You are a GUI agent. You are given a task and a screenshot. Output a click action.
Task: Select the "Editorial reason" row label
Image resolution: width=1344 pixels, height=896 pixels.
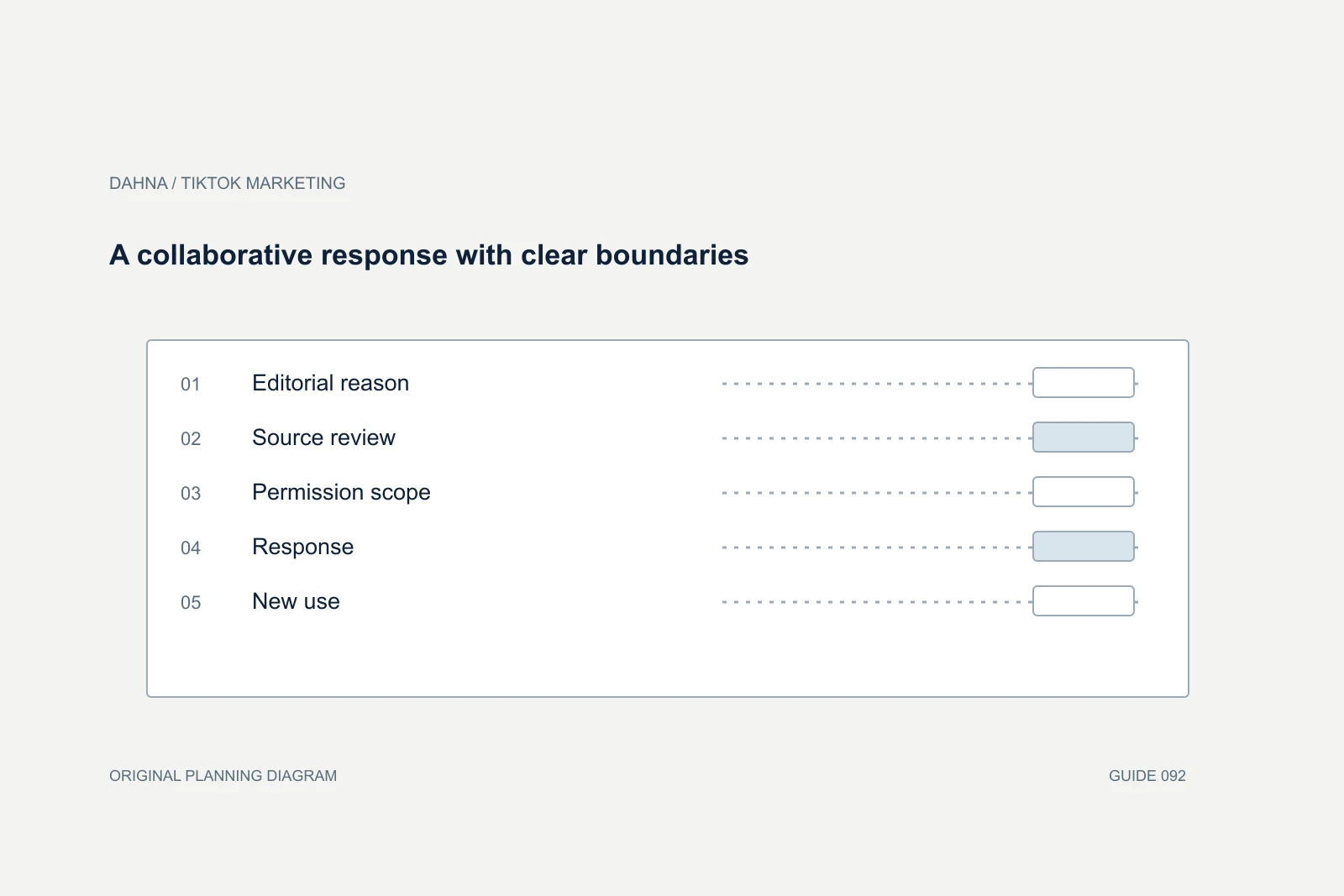pos(330,383)
